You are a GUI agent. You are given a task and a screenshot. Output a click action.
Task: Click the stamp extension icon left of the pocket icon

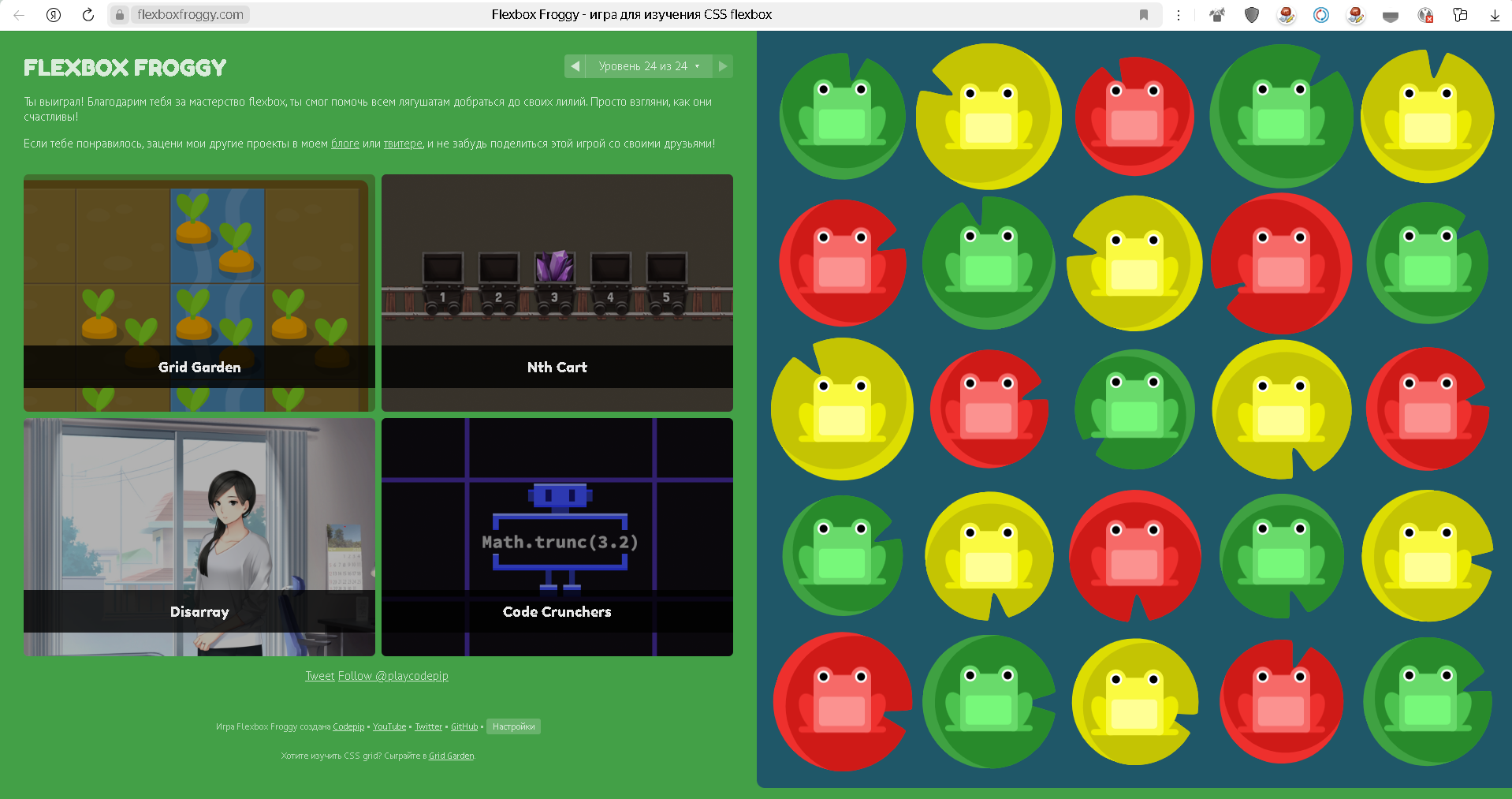(x=1356, y=14)
